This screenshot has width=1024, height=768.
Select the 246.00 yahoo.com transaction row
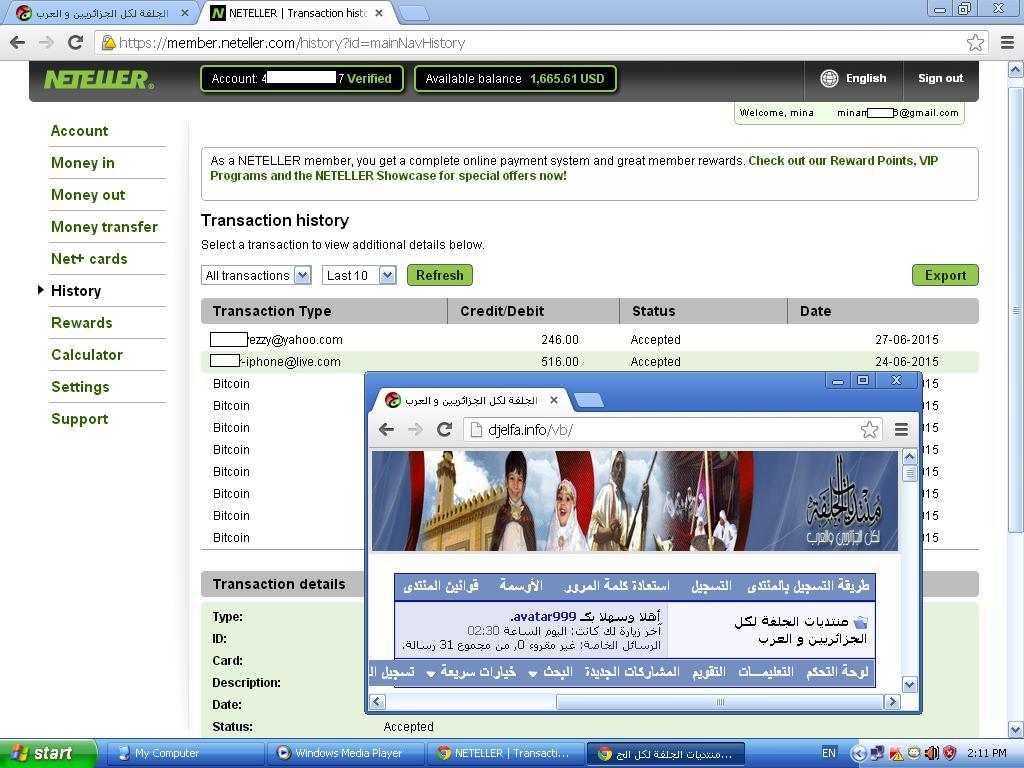coord(589,340)
